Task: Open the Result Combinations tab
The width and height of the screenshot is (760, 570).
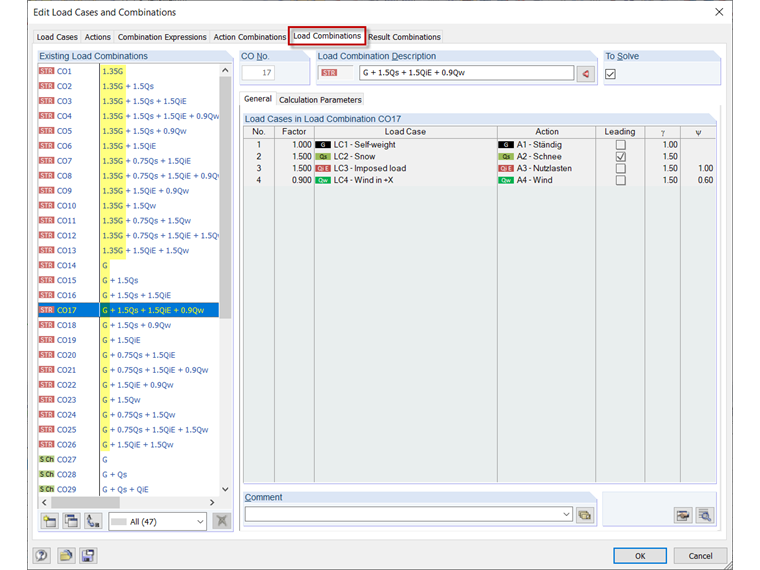Action: coord(404,37)
